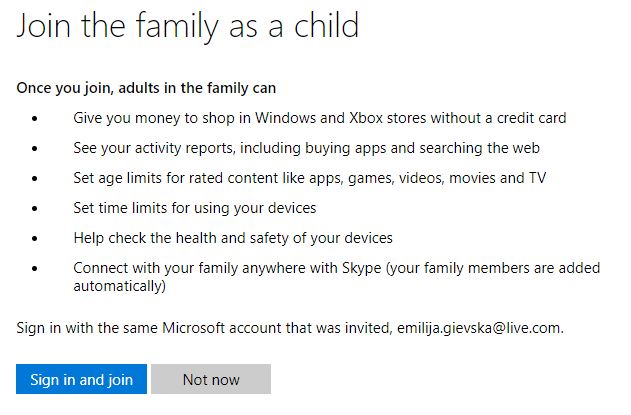This screenshot has height=415, width=631.
Task: Click 'Help check the health and safety' line
Action: click(233, 238)
